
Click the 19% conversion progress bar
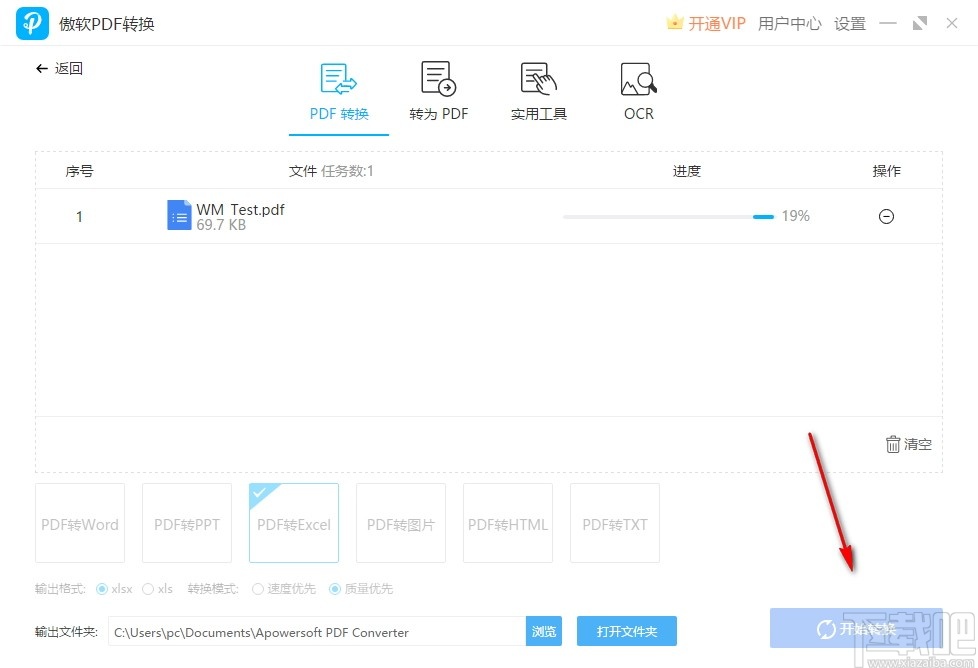tap(665, 215)
